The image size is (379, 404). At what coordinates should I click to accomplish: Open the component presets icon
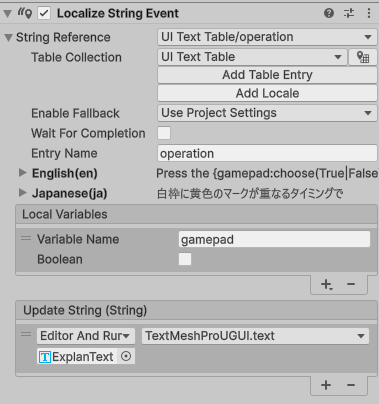click(349, 13)
